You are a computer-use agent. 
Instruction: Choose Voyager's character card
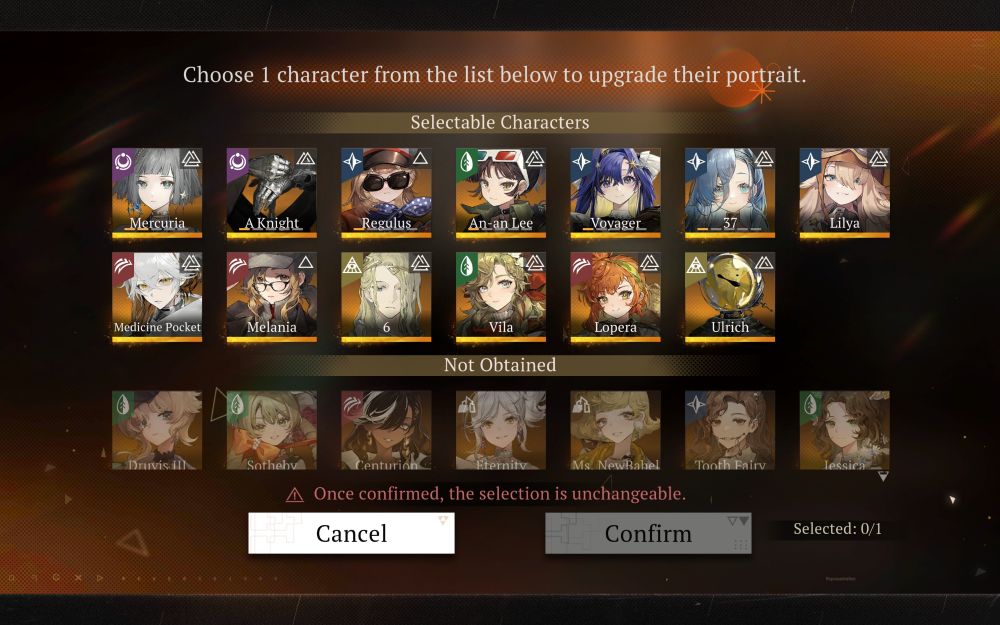point(615,193)
